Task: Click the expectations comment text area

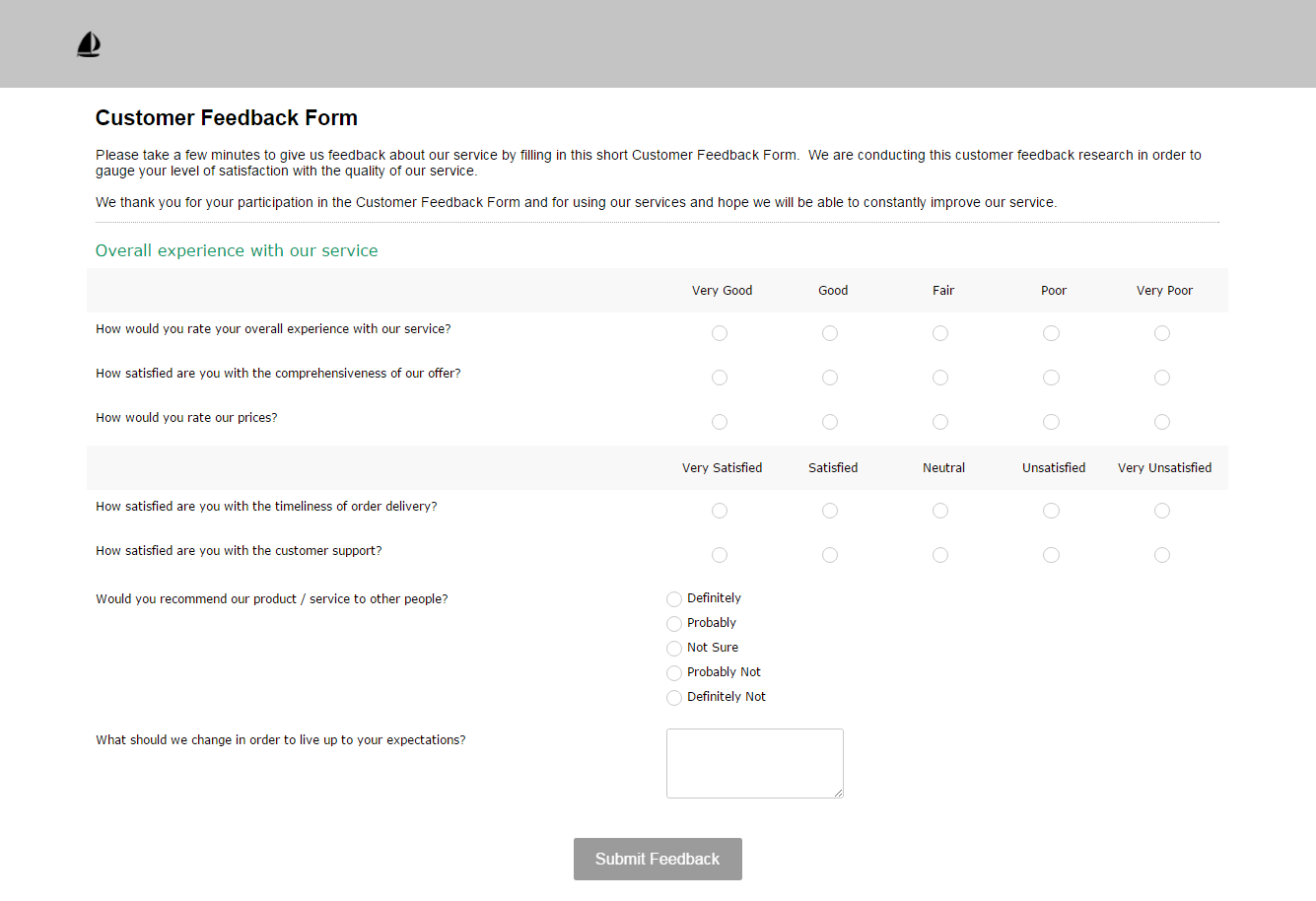Action: (755, 763)
